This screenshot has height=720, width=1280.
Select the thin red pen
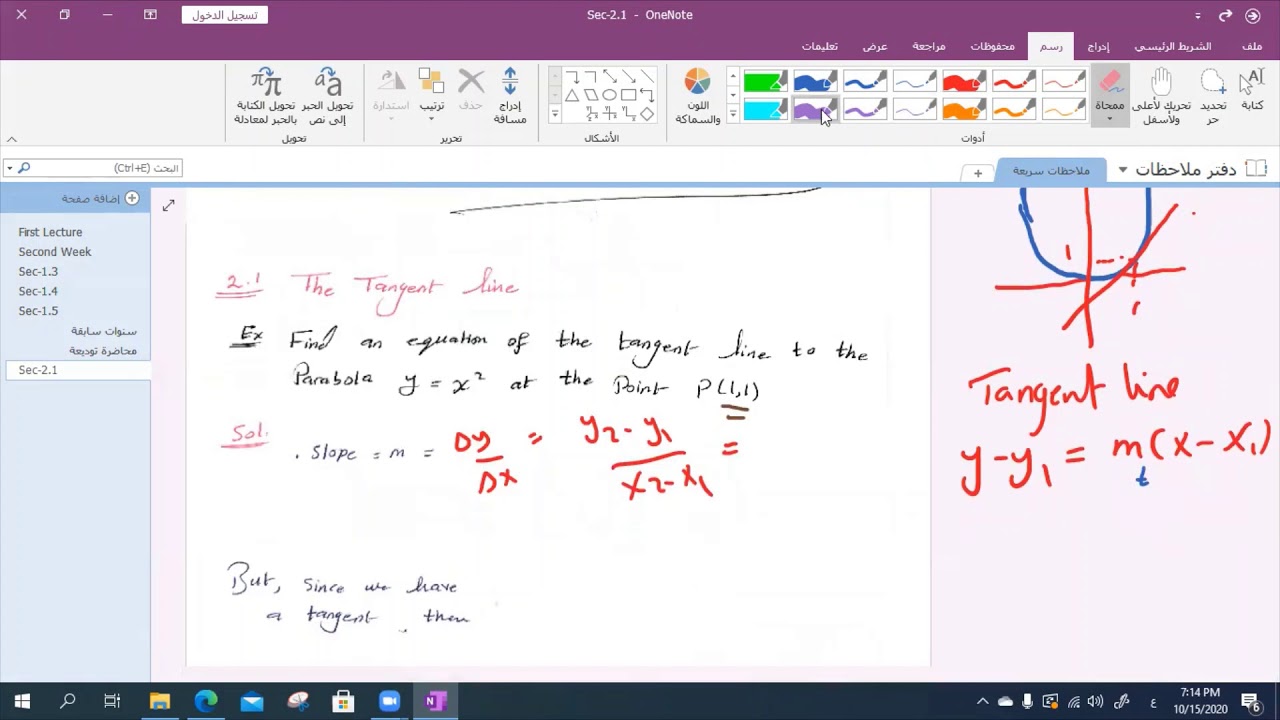tap(1063, 81)
